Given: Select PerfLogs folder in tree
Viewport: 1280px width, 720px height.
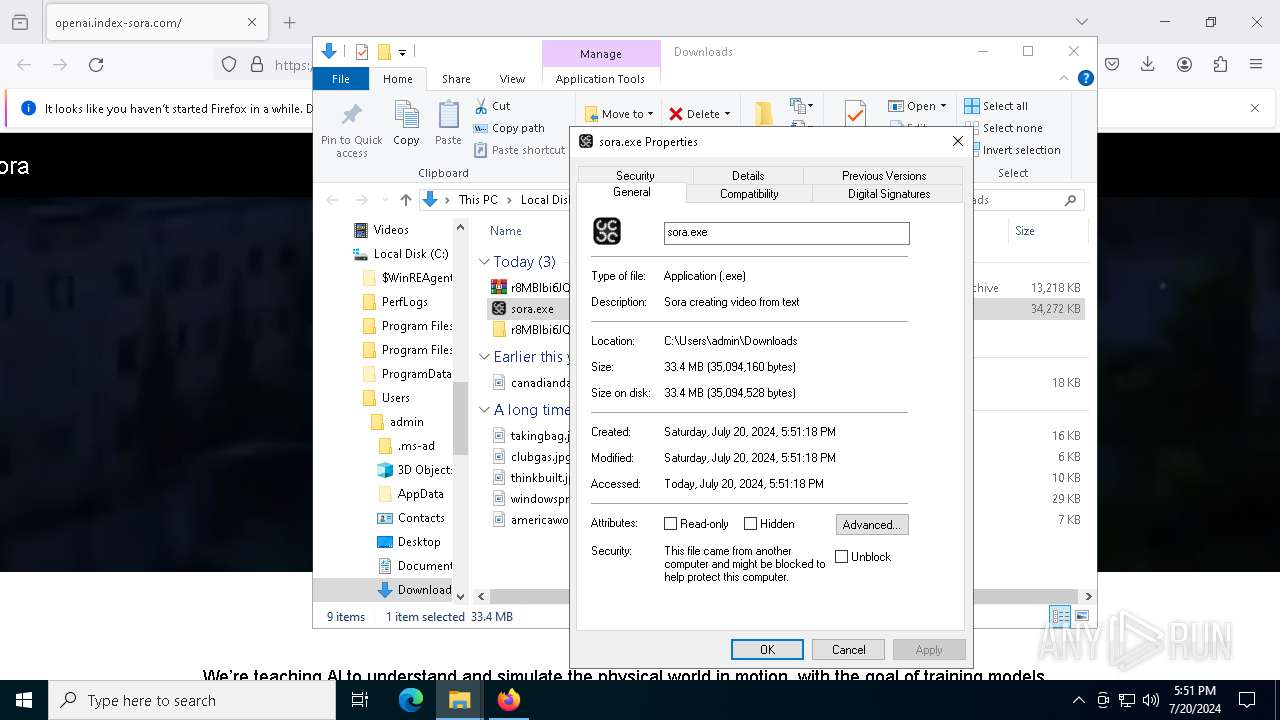Looking at the screenshot, I should click(x=404, y=302).
